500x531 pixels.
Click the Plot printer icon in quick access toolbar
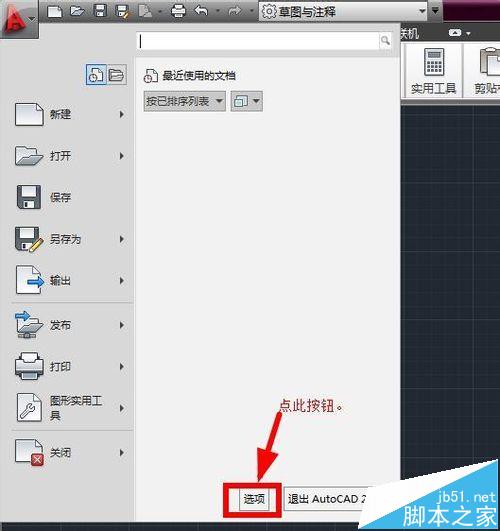coord(179,12)
